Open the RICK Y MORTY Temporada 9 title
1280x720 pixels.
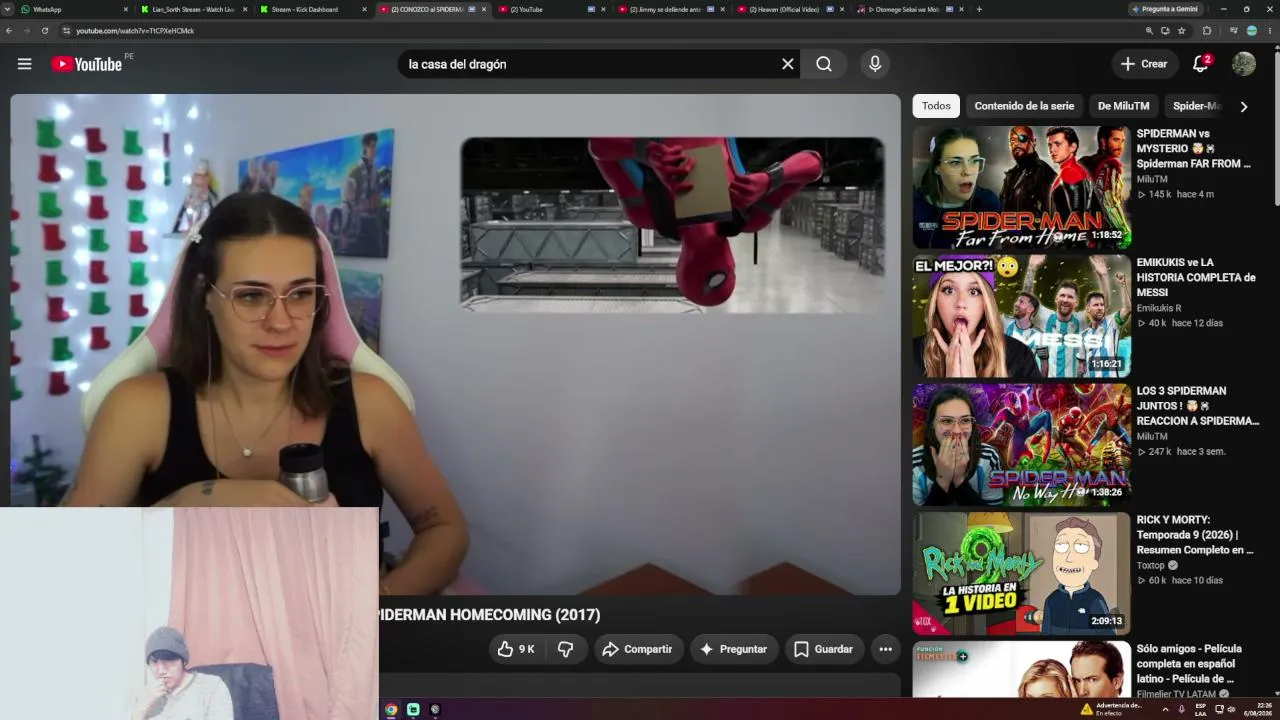pyautogui.click(x=1194, y=535)
